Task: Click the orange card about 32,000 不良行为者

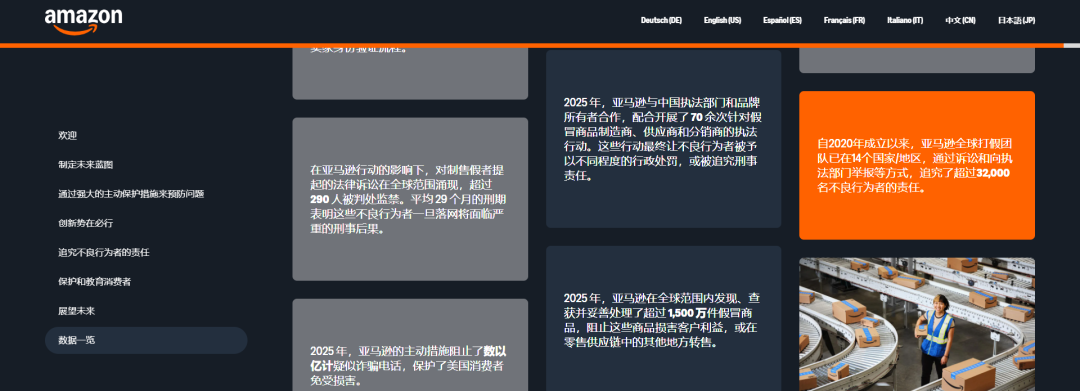Action: tap(917, 165)
